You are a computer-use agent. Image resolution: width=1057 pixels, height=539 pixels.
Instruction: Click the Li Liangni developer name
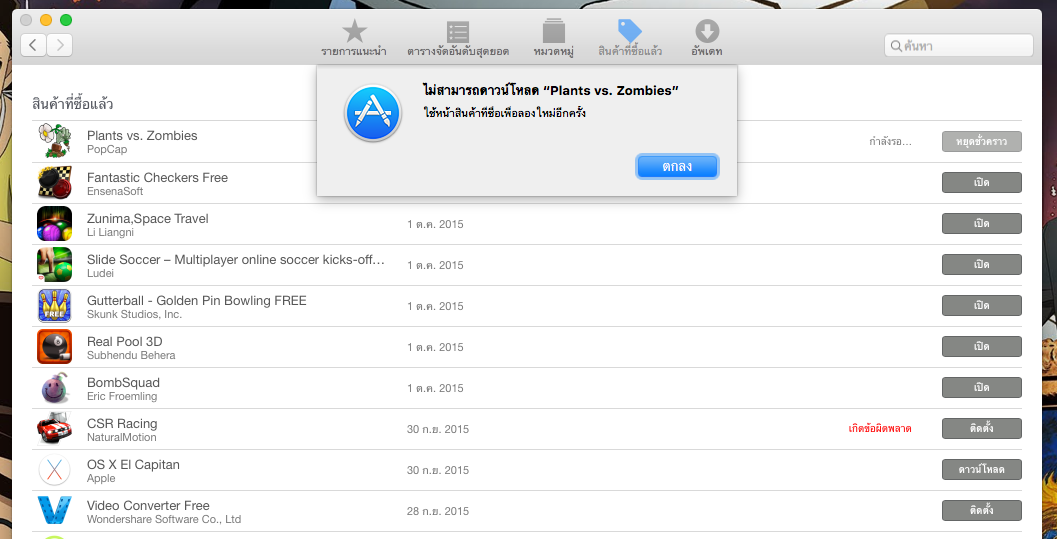click(x=111, y=232)
